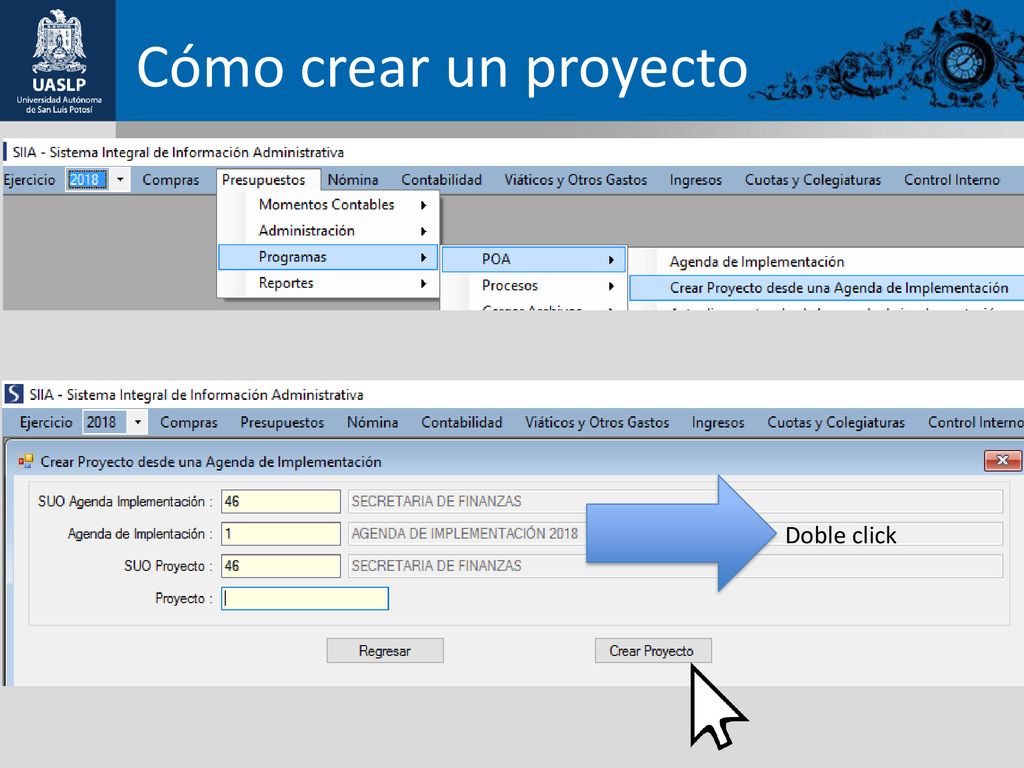This screenshot has height=768, width=1024.
Task: Expand Programas submenu
Action: [328, 257]
